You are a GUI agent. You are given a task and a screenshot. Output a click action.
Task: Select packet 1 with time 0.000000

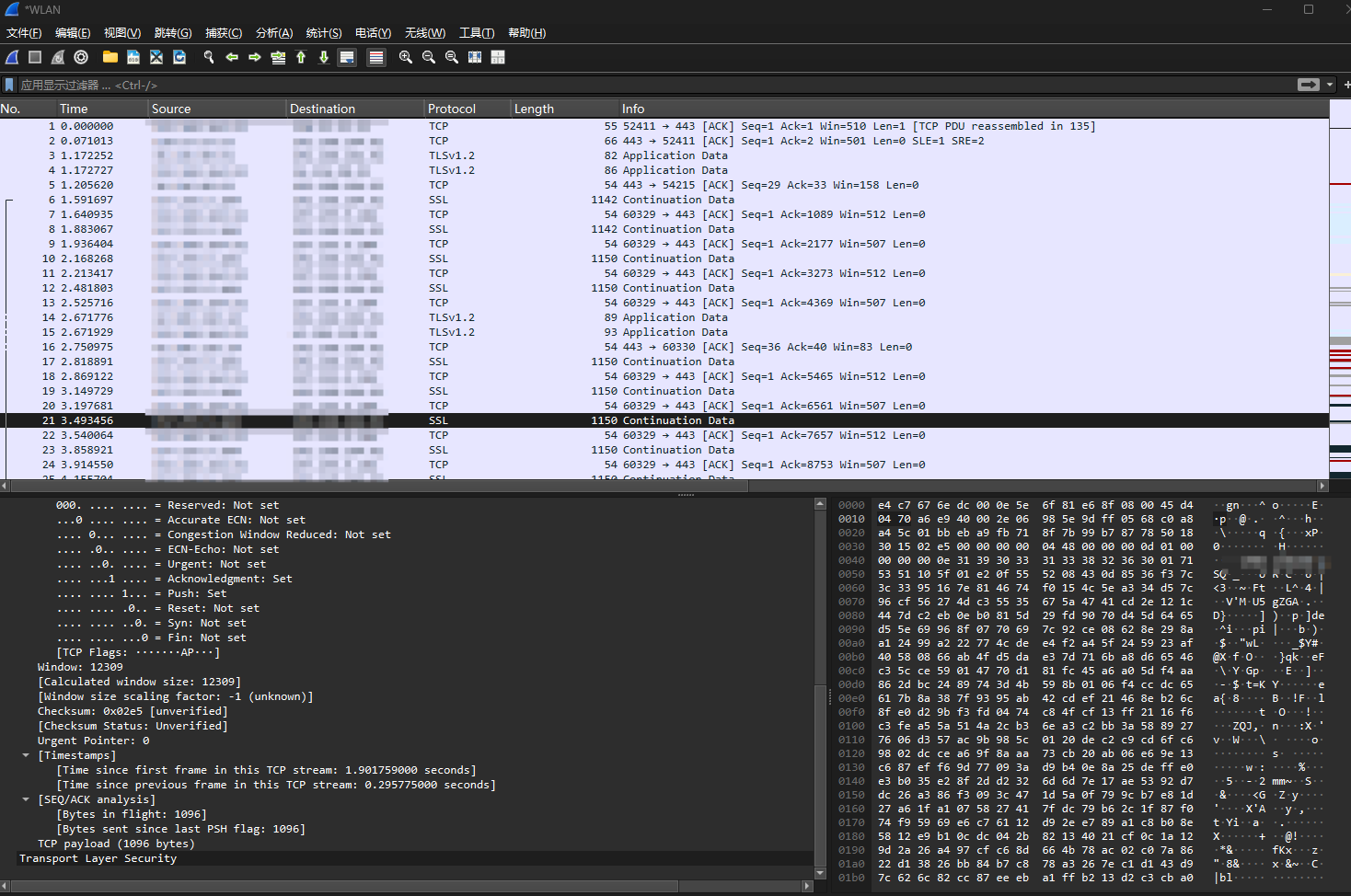[x=664, y=126]
